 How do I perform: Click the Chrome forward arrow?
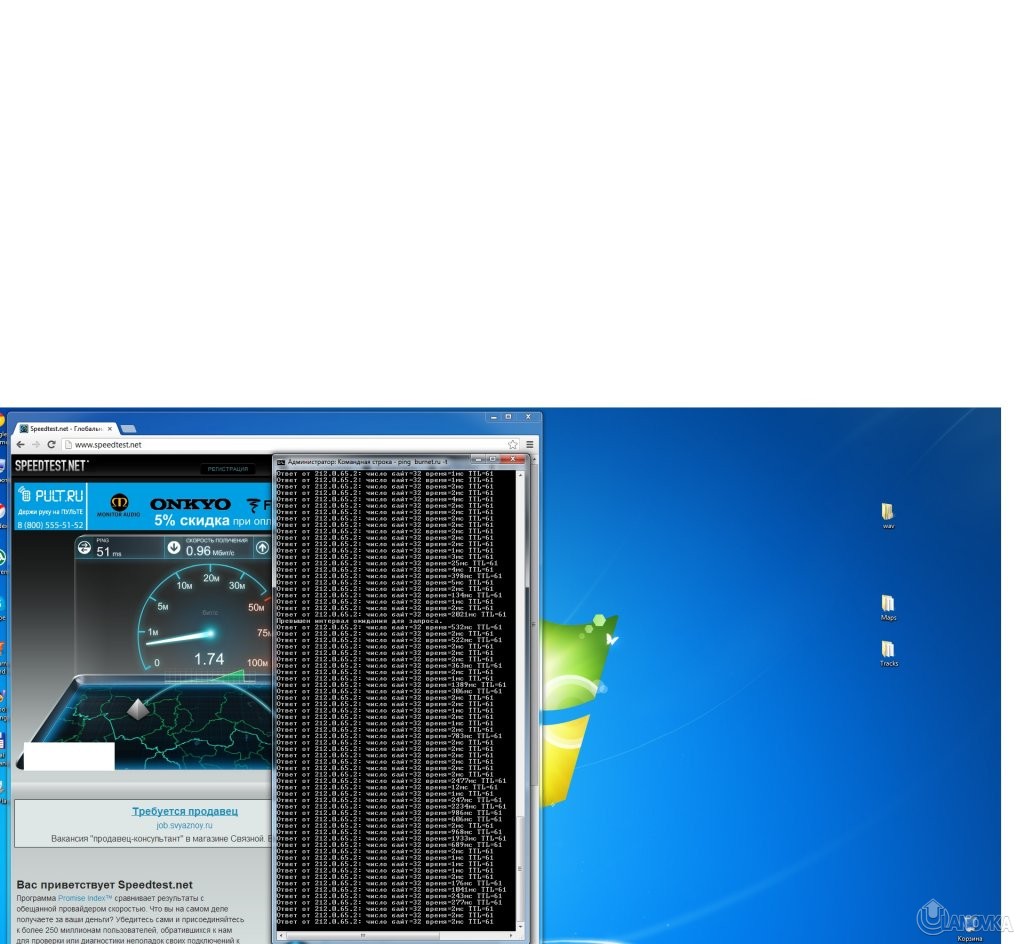(x=36, y=445)
